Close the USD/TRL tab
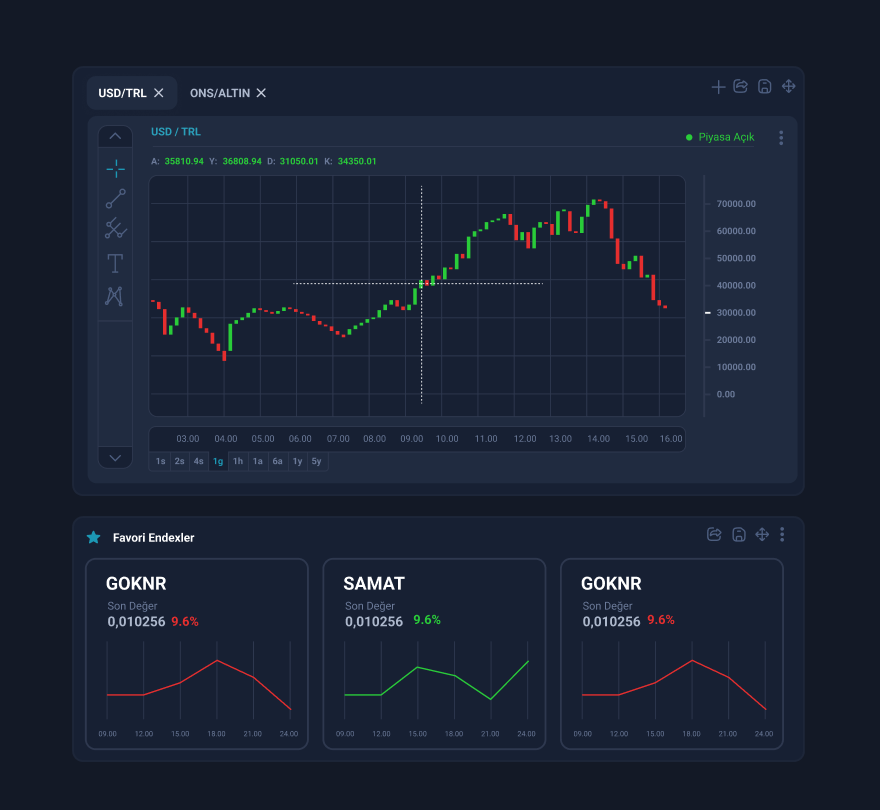The height and width of the screenshot is (810, 880). coord(158,93)
